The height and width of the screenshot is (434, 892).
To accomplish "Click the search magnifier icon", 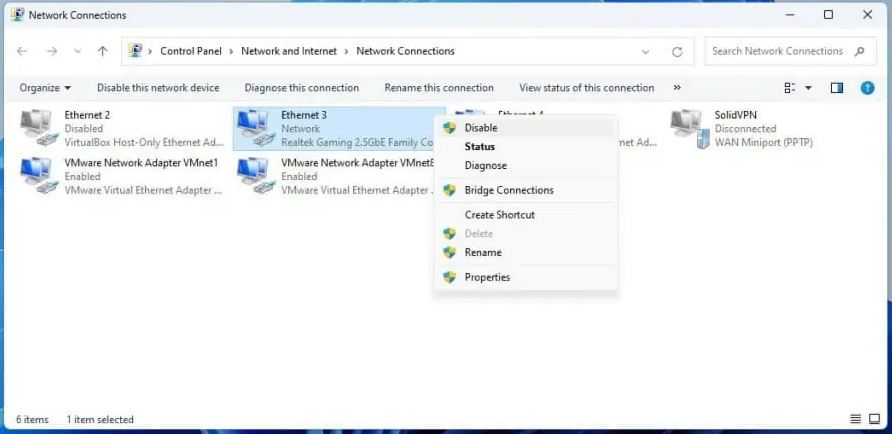I will [x=859, y=51].
